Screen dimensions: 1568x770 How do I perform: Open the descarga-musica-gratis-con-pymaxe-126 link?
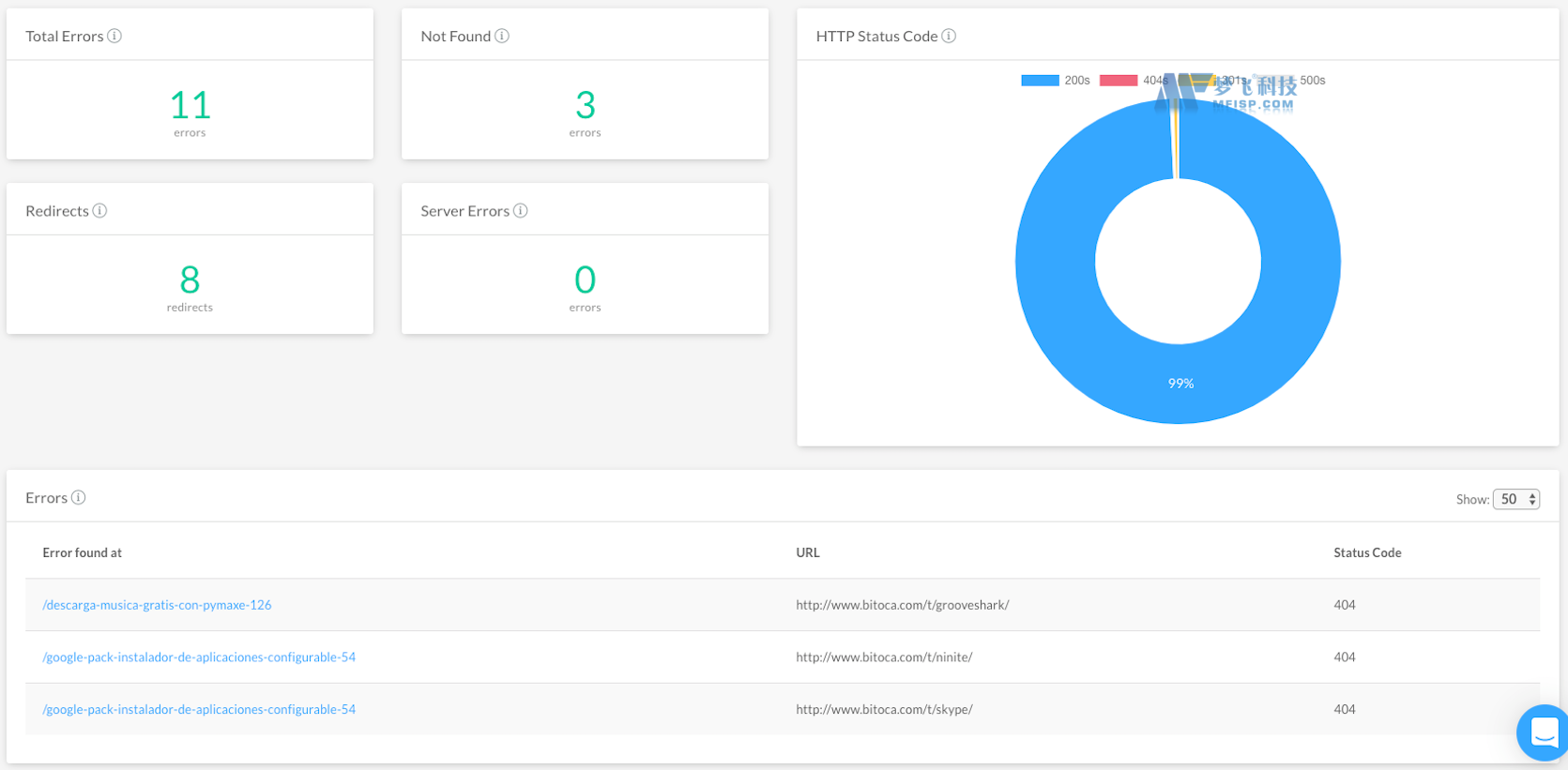[x=157, y=605]
